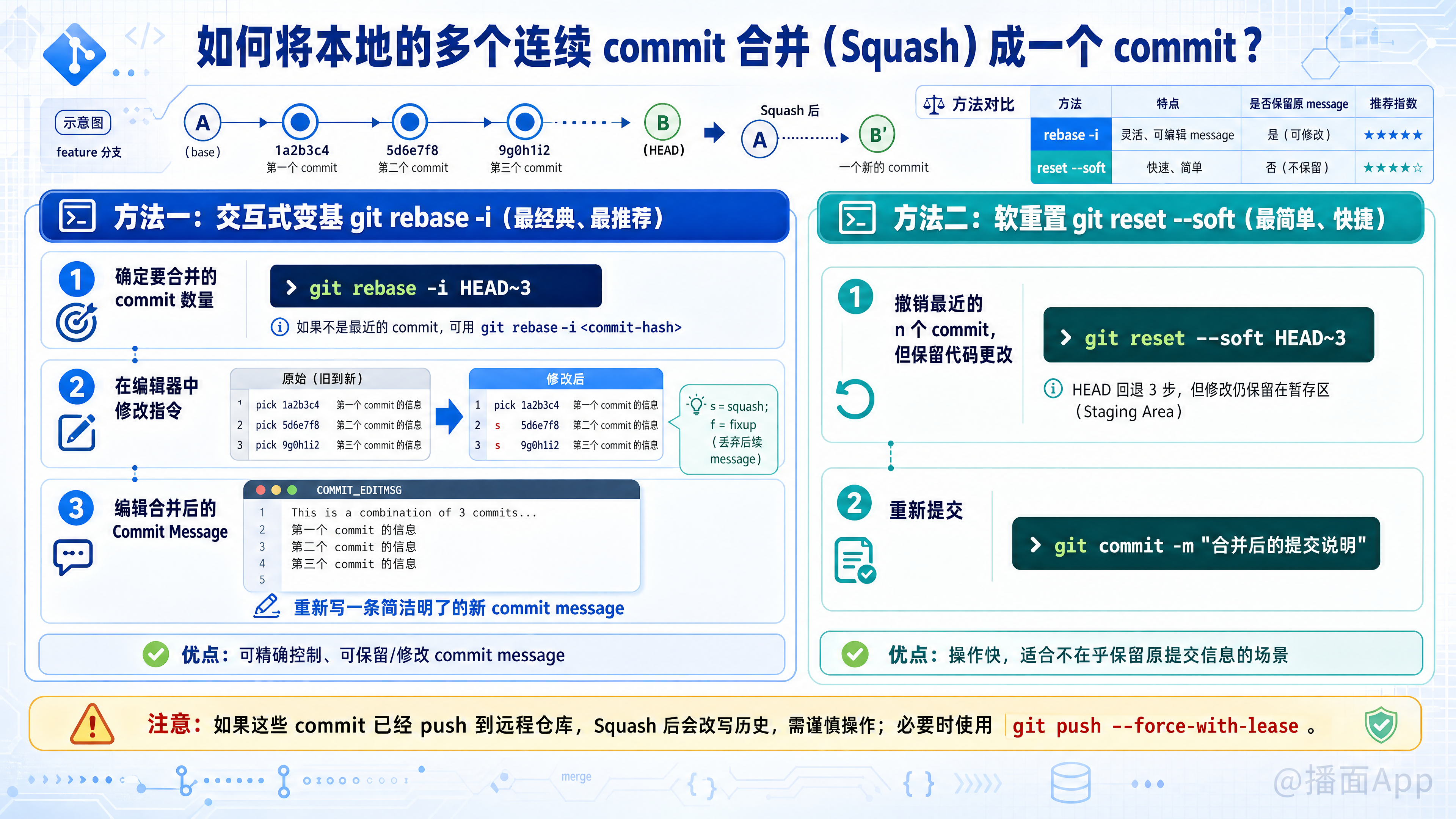This screenshot has height=819, width=1456.
Task: Click the s 5d6e7f8 row in 修改后 table
Action: pyautogui.click(x=566, y=425)
